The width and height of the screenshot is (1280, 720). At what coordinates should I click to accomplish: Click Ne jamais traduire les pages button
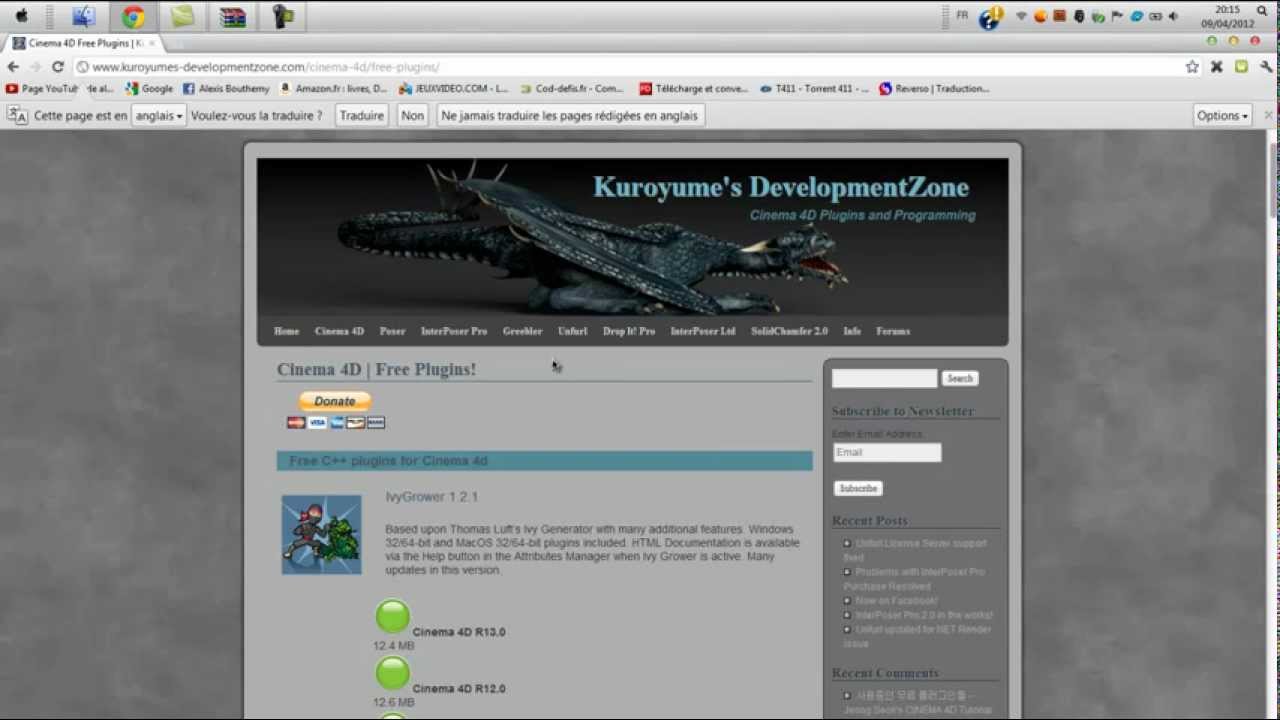569,116
